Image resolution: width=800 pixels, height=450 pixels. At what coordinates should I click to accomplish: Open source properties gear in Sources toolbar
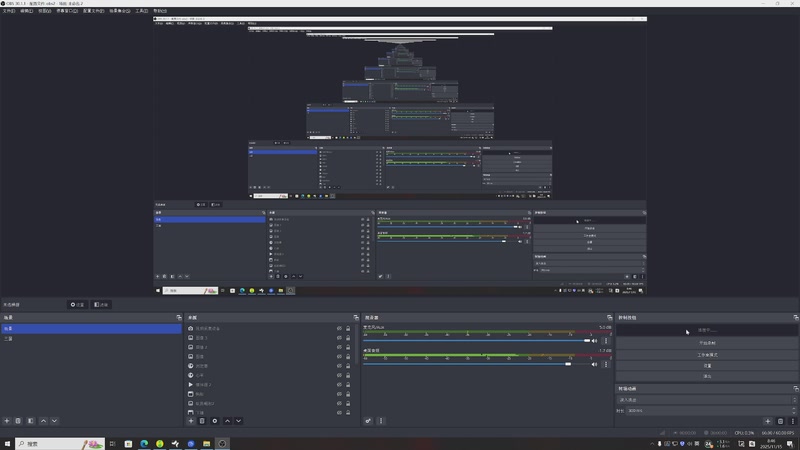[215, 421]
